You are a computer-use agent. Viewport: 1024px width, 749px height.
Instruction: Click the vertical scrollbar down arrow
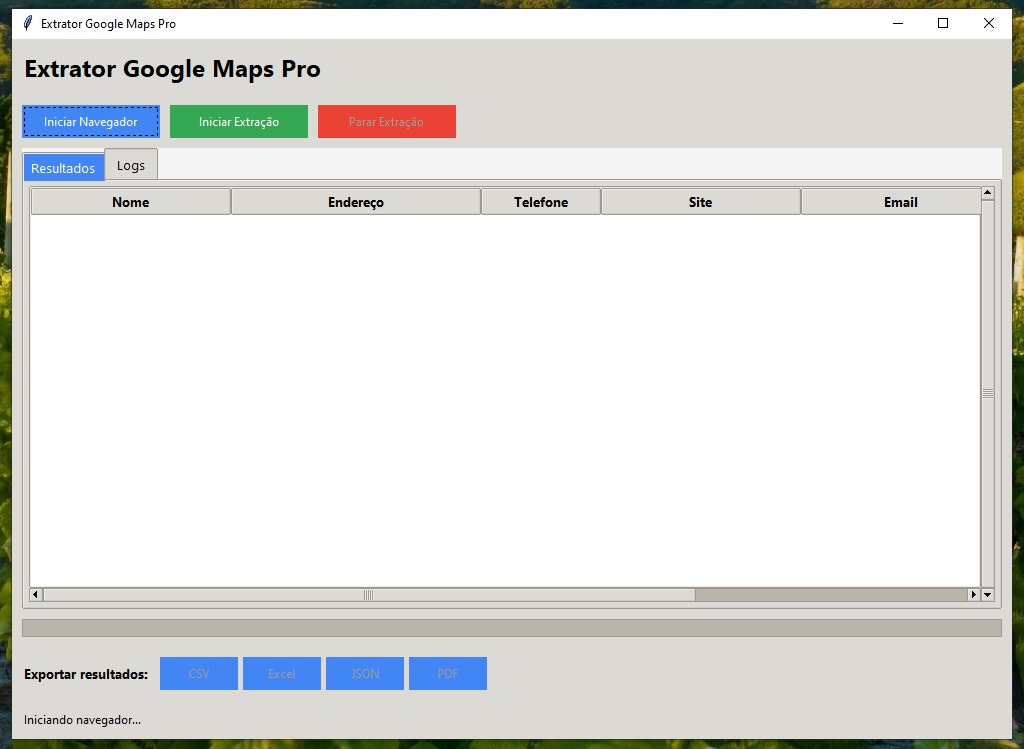tap(987, 595)
